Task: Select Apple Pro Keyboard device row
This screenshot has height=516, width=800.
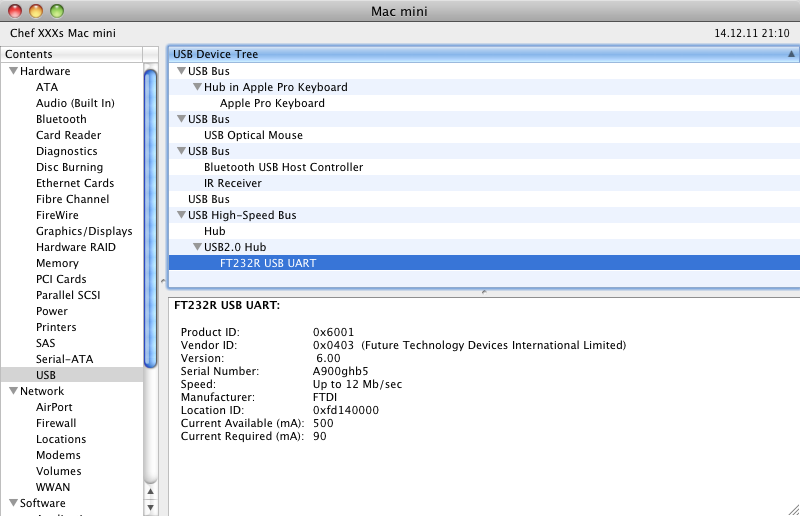Action: [x=484, y=103]
